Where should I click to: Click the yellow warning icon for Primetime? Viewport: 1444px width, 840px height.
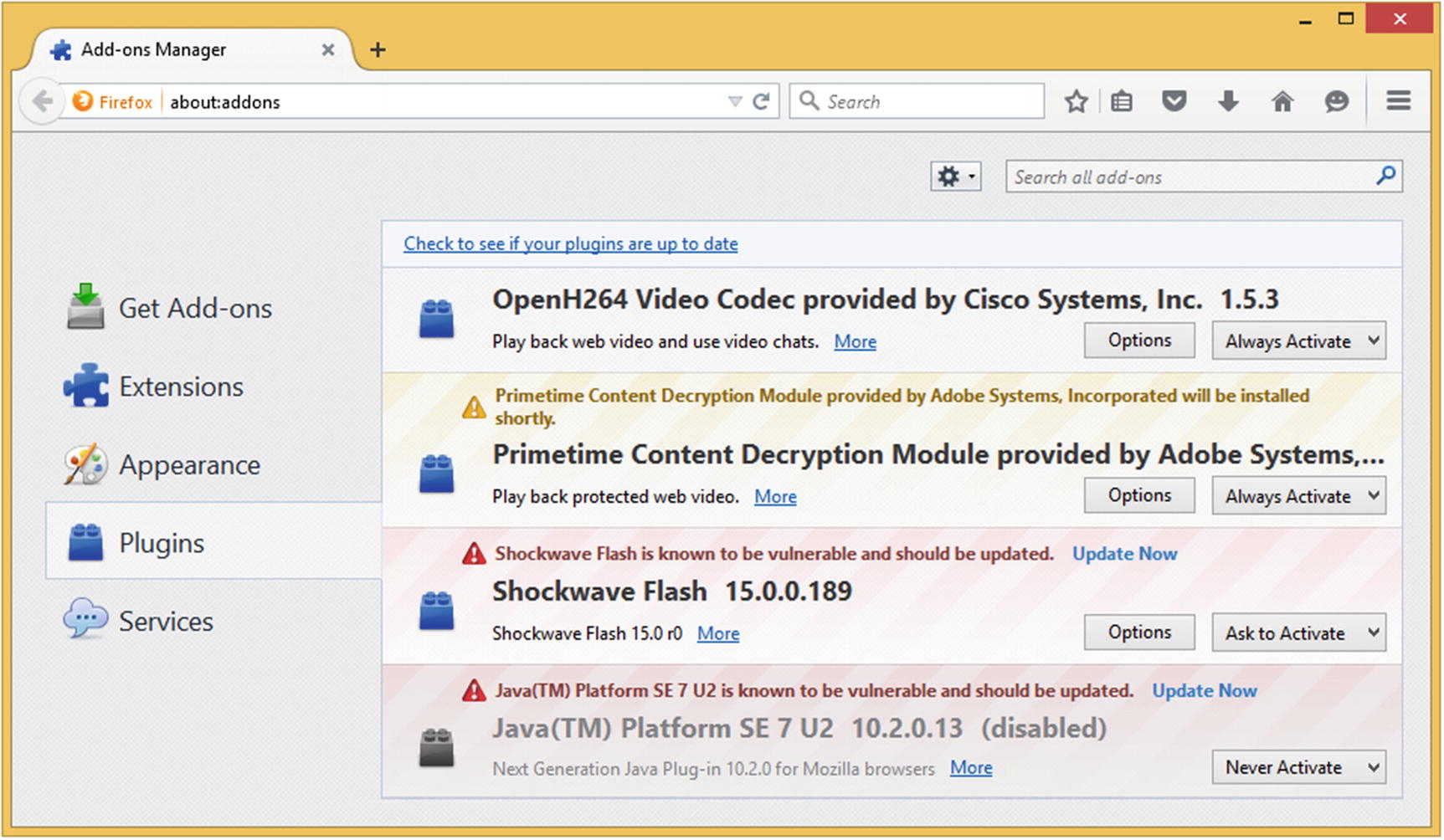pyautogui.click(x=474, y=407)
